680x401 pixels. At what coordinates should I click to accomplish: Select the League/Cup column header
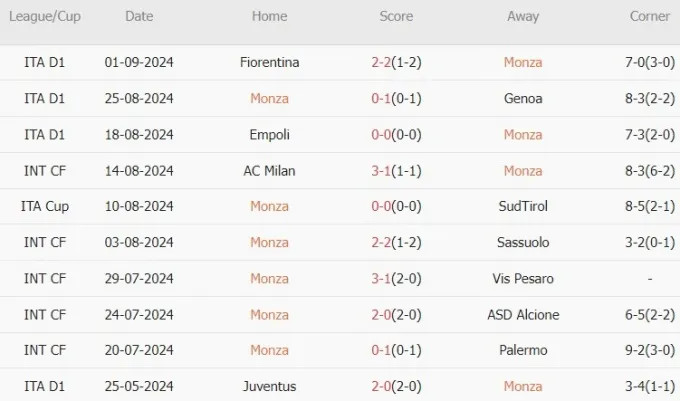click(45, 16)
